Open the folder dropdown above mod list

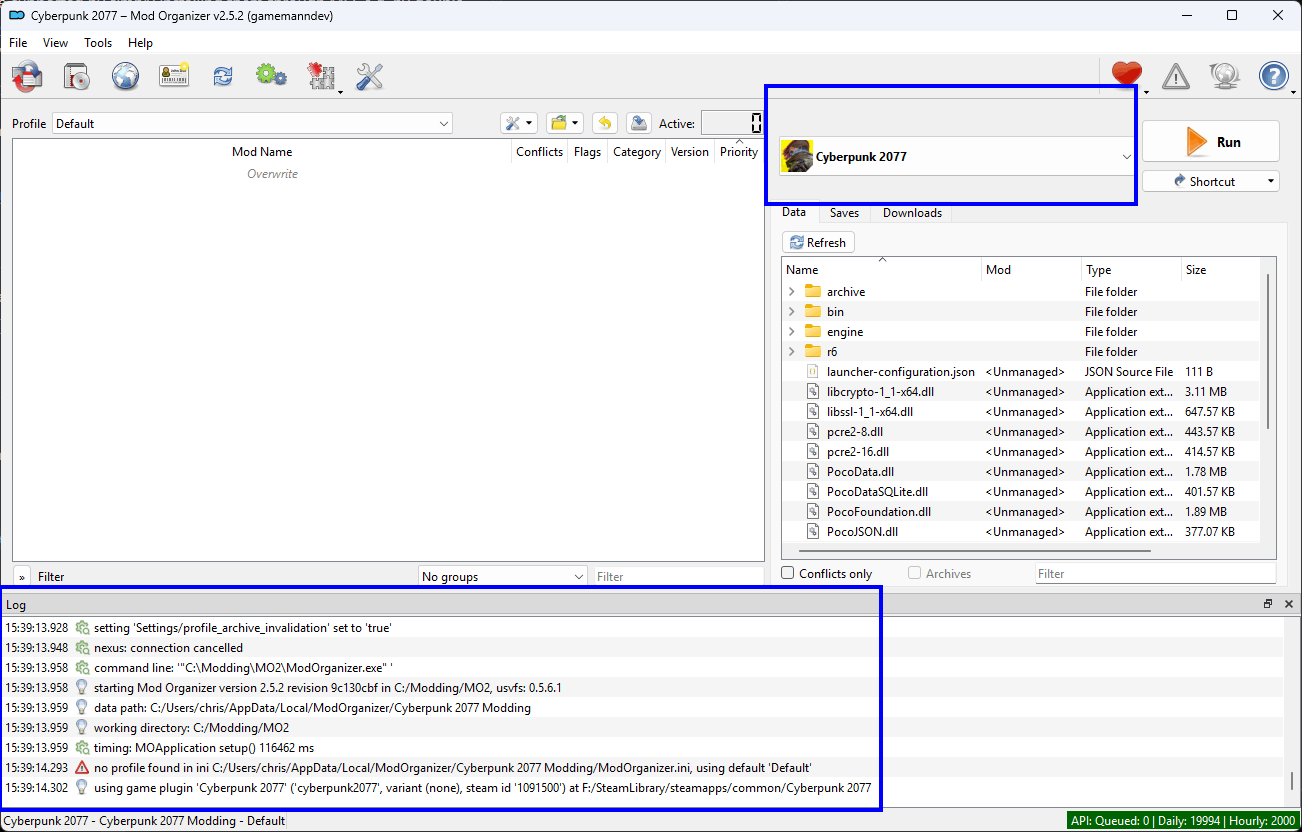click(x=565, y=123)
